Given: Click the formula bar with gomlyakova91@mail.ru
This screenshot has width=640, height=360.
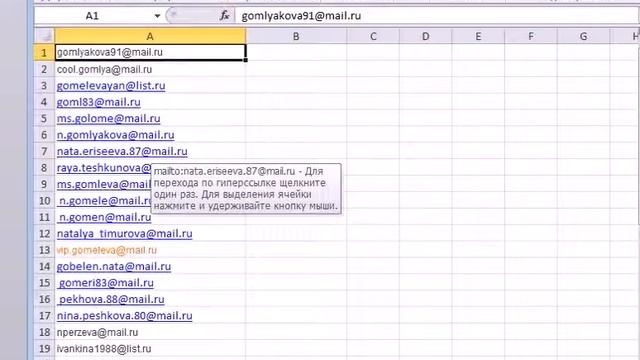Looking at the screenshot, I should (x=437, y=16).
